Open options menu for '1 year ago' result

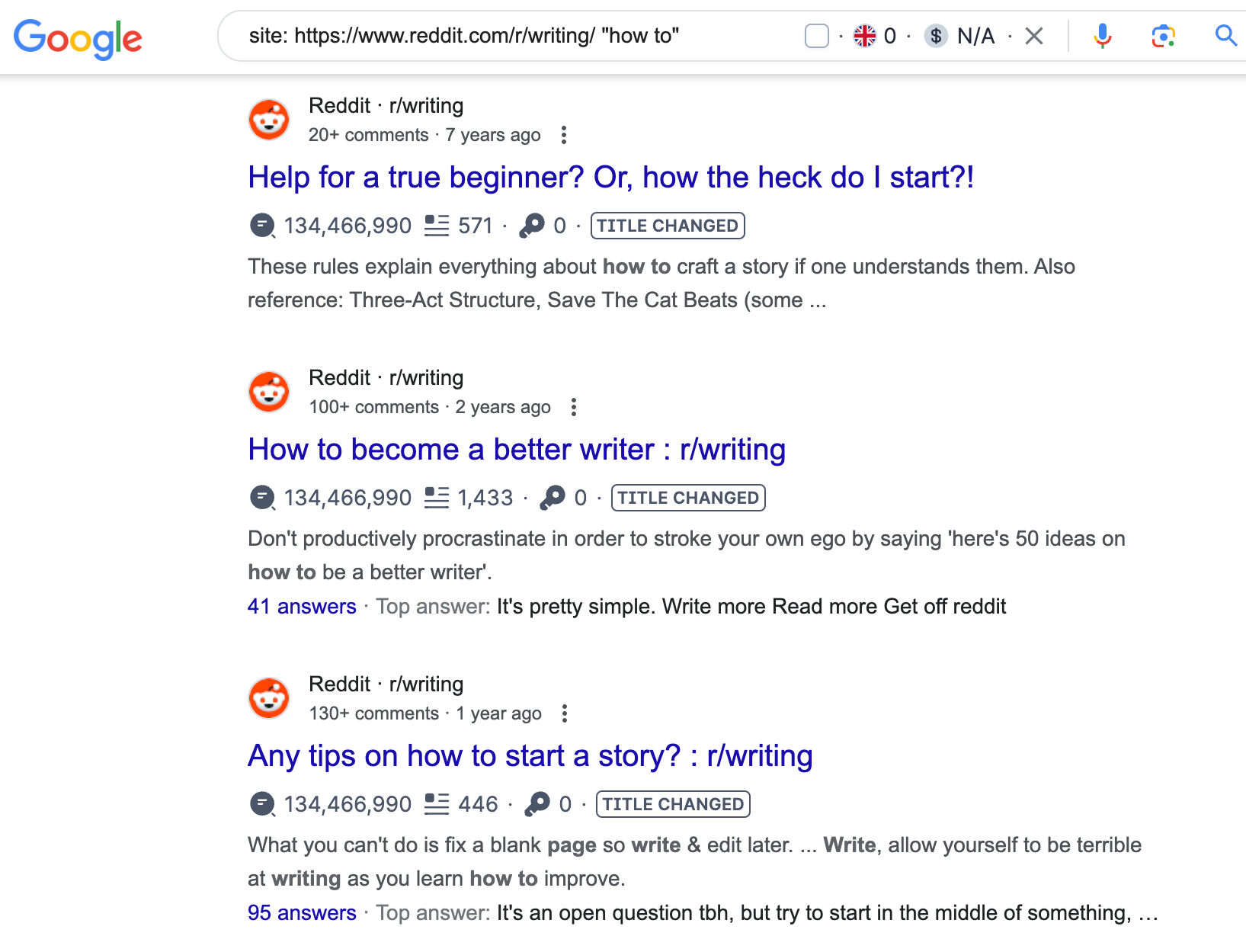(x=565, y=713)
